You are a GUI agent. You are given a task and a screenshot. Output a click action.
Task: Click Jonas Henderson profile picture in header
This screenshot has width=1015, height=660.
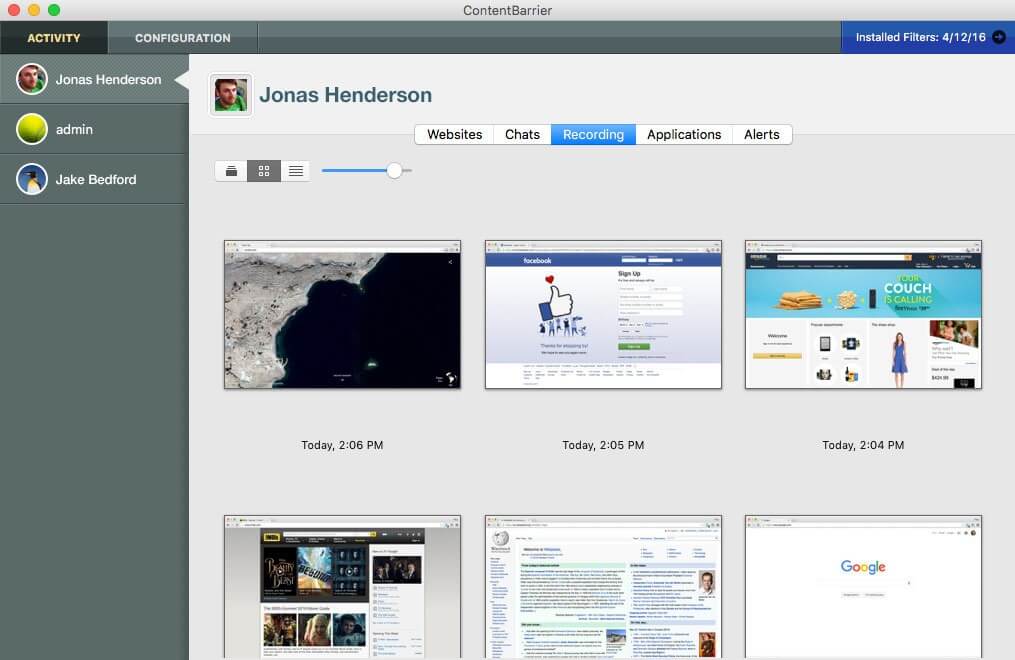231,95
